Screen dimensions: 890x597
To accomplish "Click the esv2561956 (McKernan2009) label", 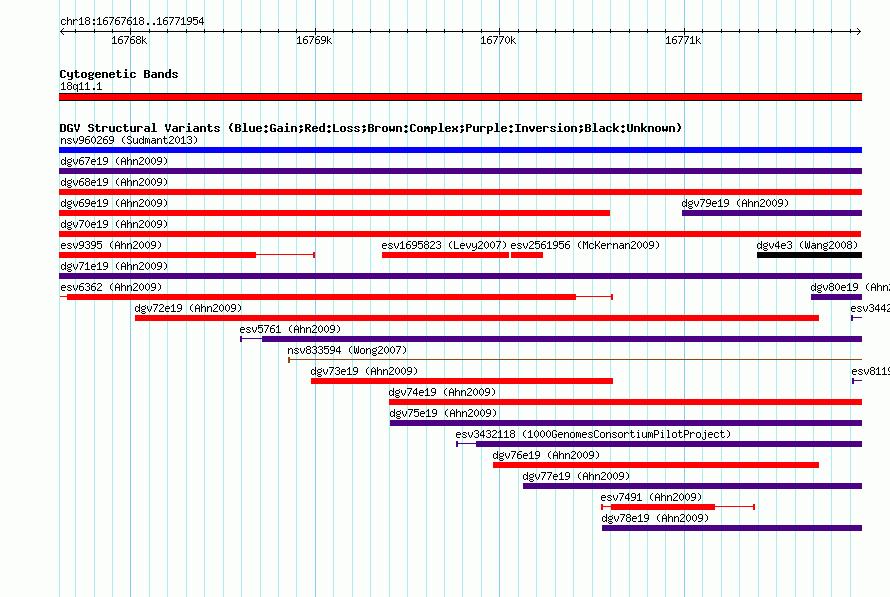I will coord(585,245).
